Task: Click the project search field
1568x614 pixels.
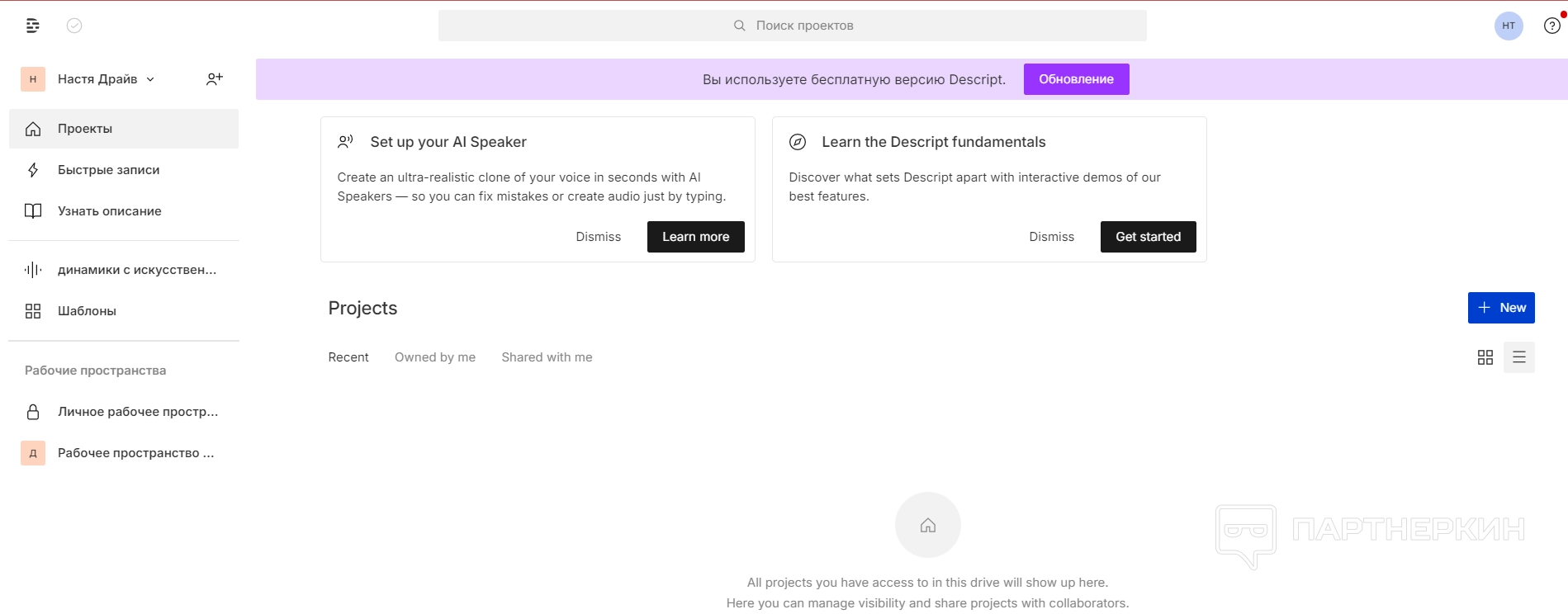Action: click(x=792, y=26)
